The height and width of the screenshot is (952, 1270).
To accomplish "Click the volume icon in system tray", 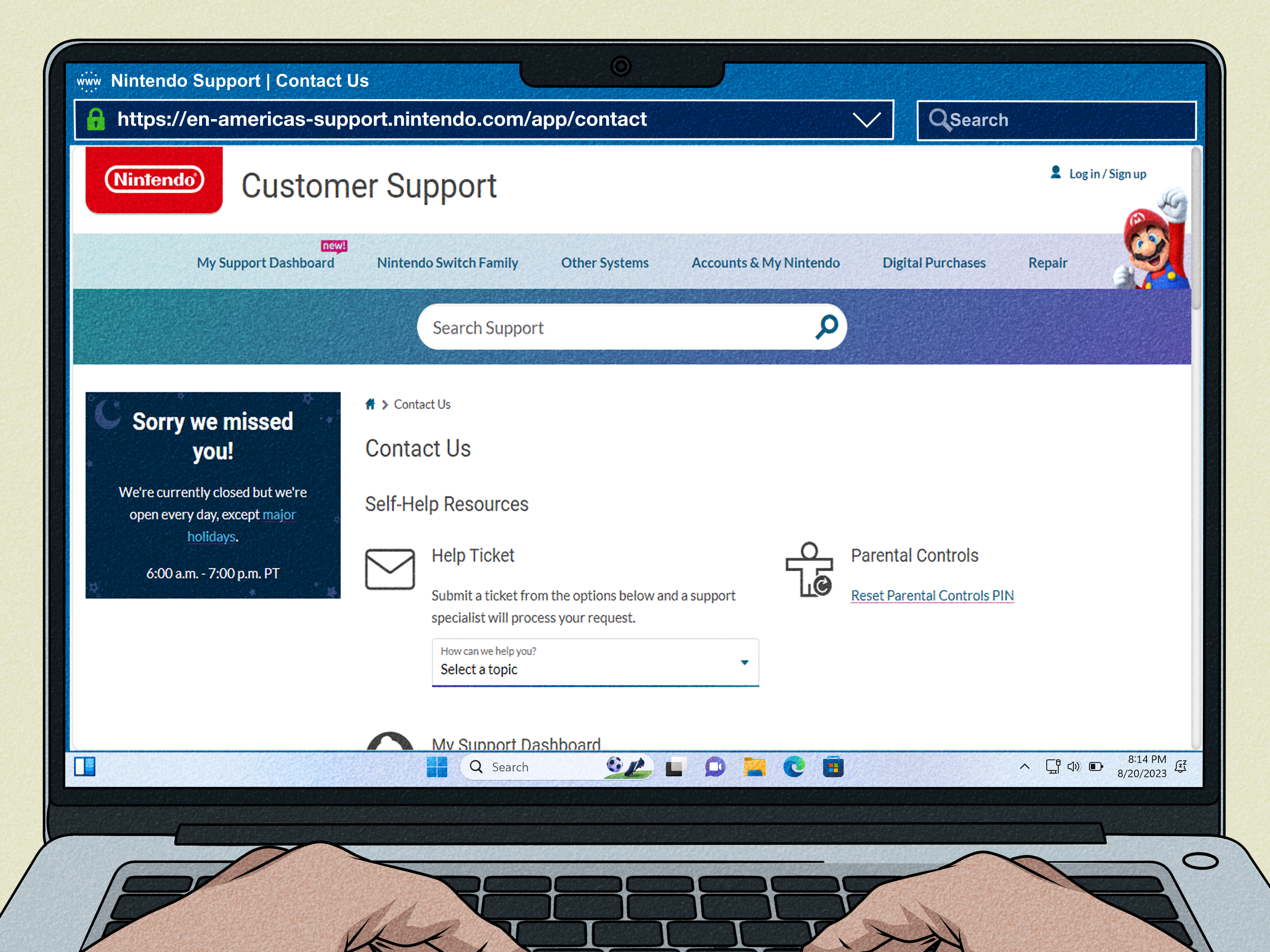I will (1074, 767).
